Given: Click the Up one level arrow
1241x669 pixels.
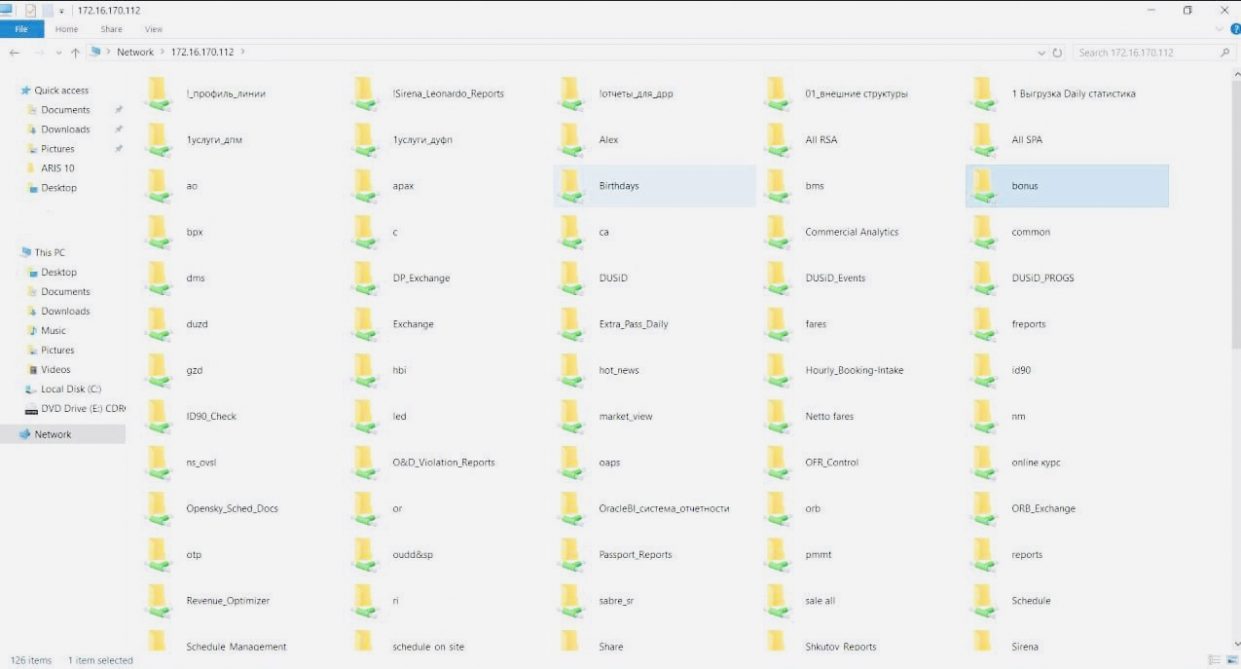Looking at the screenshot, I should pyautogui.click(x=75, y=52).
